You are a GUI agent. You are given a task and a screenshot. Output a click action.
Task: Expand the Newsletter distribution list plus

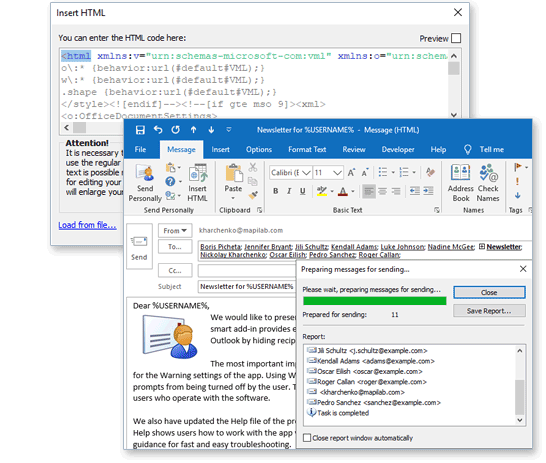482,246
